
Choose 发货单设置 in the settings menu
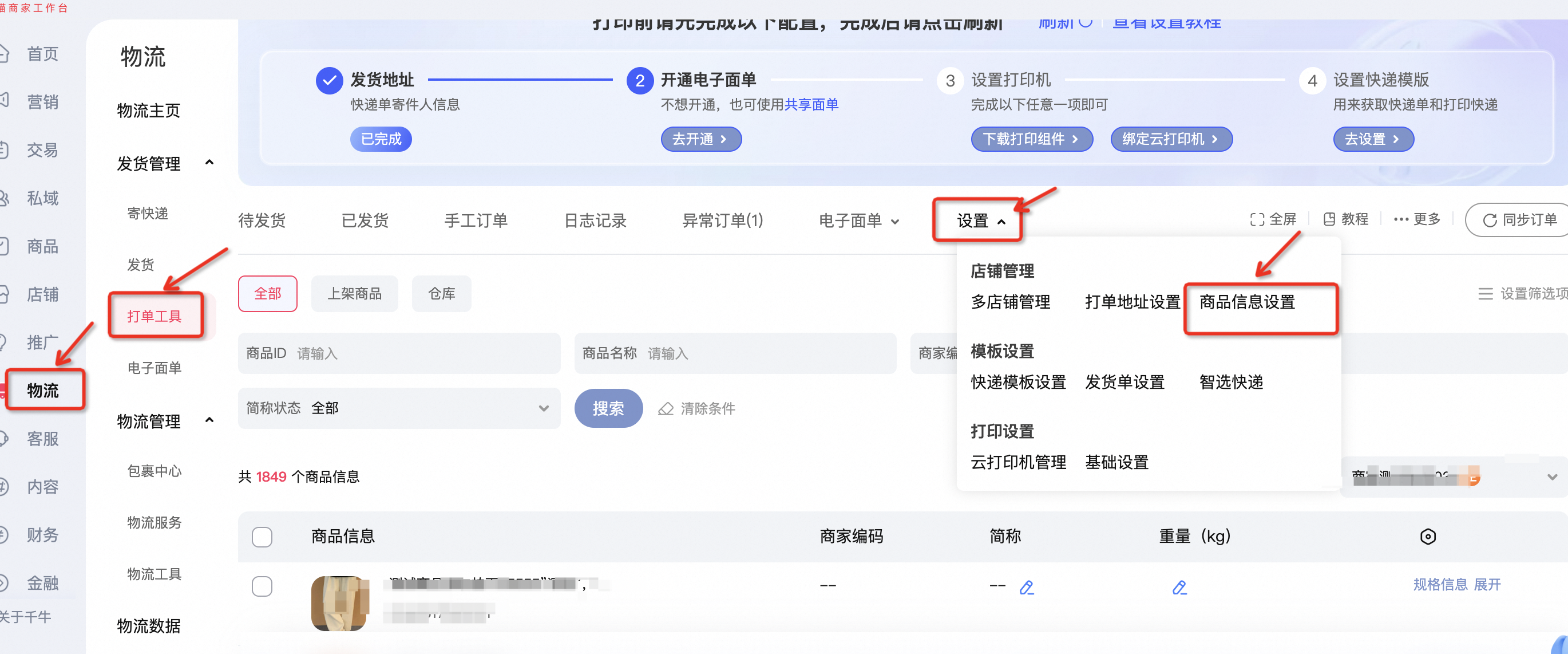(1124, 382)
